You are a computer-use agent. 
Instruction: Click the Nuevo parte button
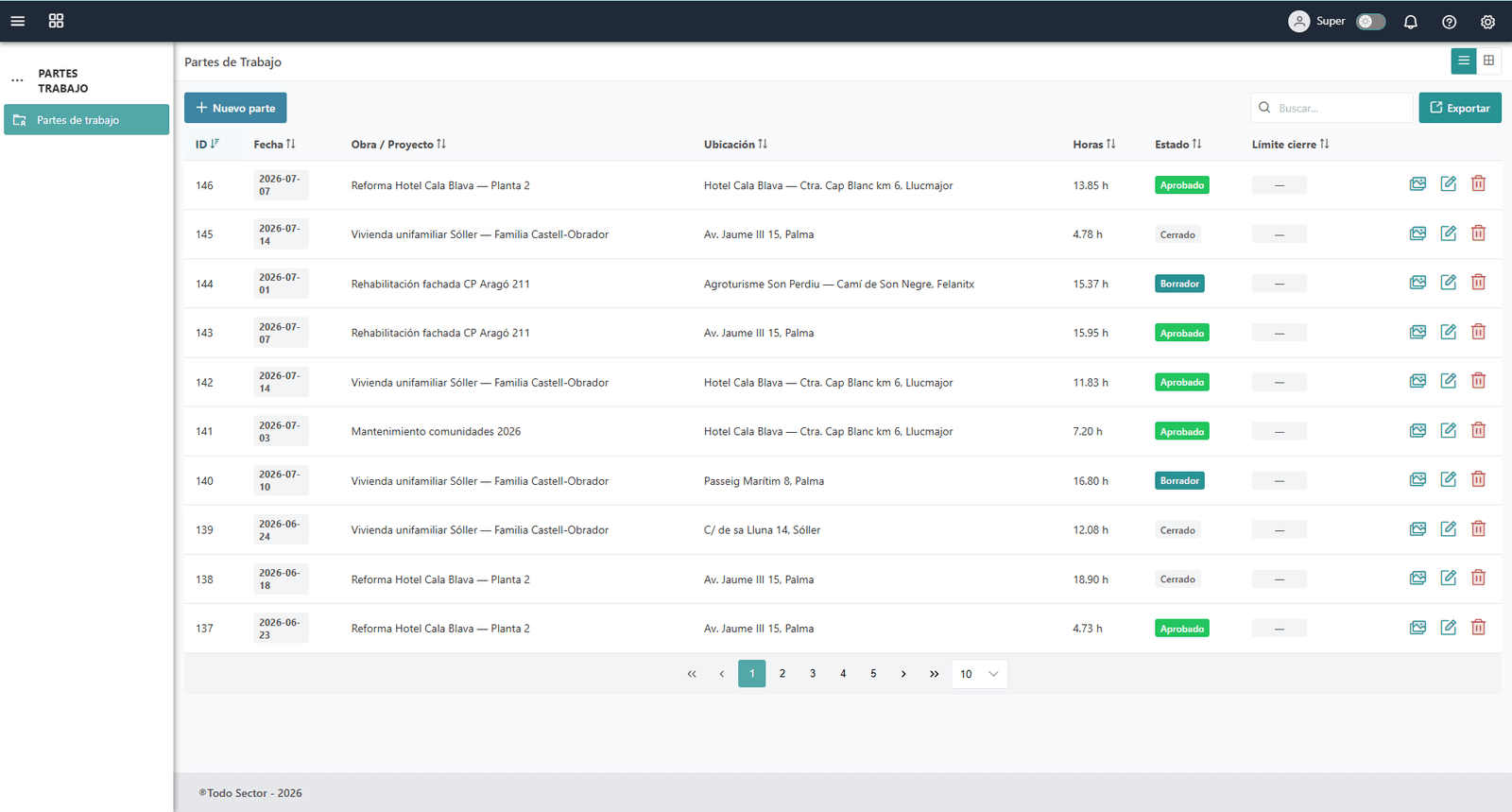point(235,108)
